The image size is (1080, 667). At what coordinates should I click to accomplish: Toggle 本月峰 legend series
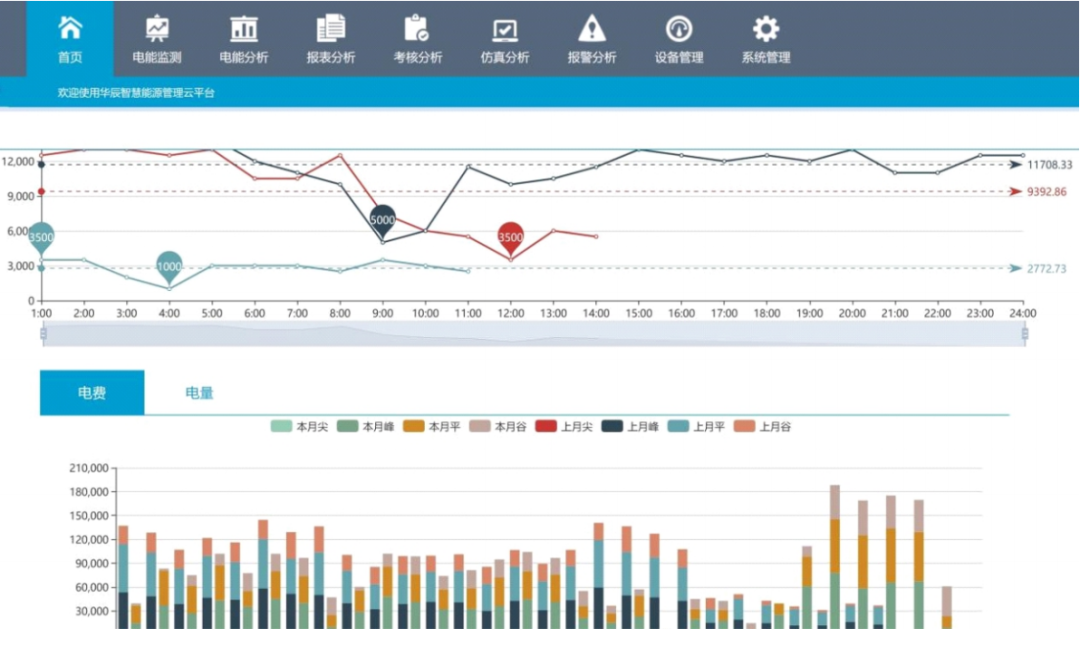pyautogui.click(x=348, y=427)
